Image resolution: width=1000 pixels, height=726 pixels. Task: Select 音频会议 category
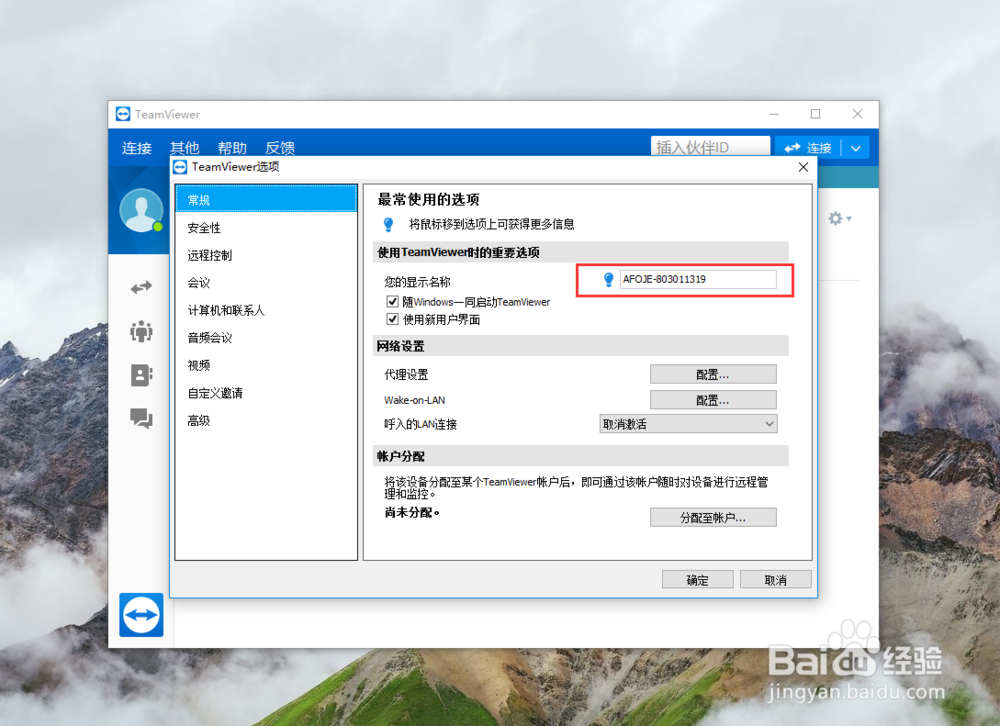(x=266, y=338)
